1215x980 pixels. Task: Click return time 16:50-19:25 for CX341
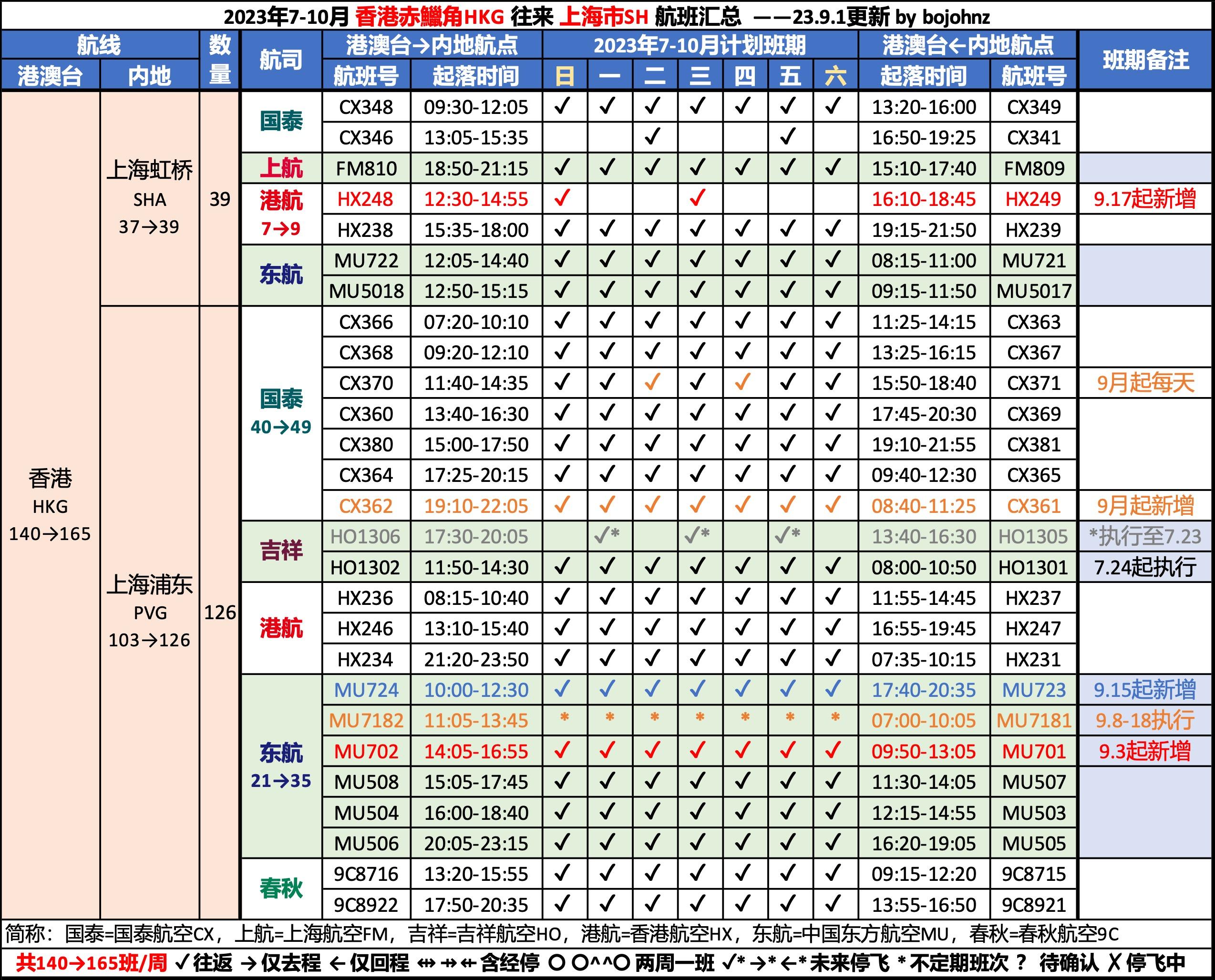click(924, 137)
